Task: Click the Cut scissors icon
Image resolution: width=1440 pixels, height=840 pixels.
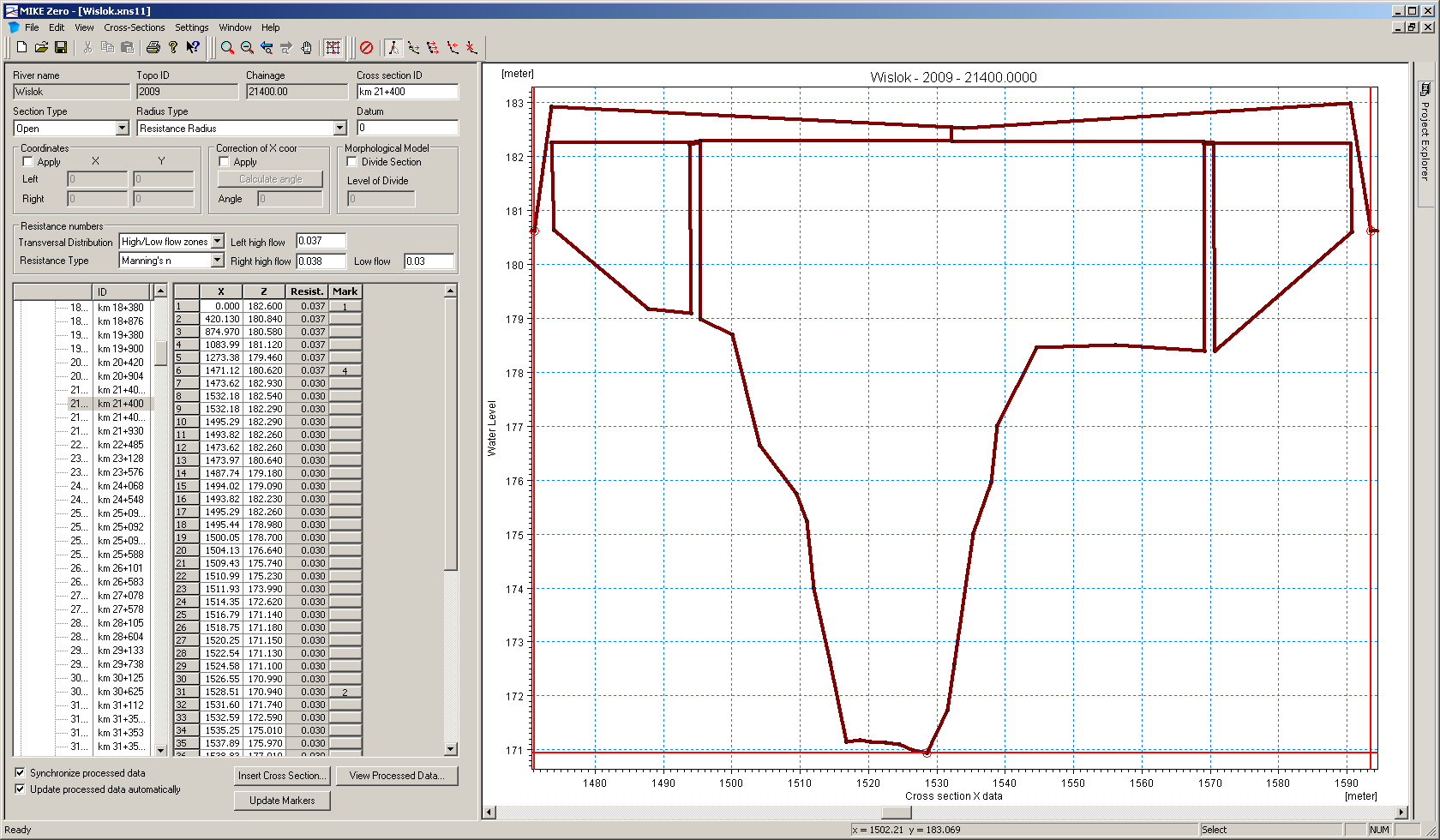Action: (87, 48)
